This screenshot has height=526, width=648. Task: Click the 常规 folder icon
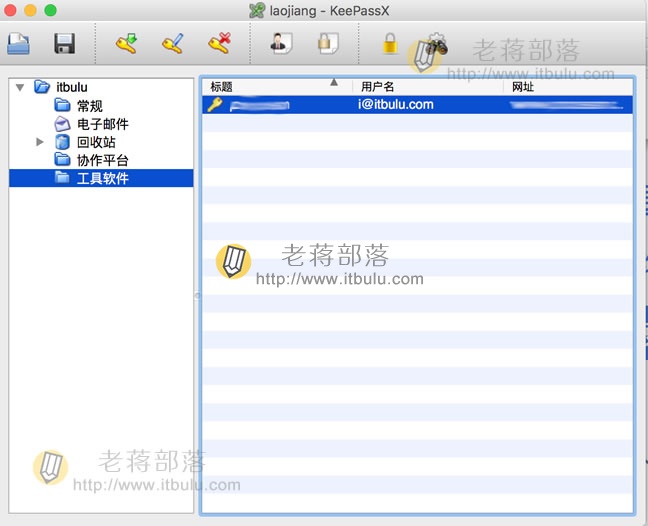tap(62, 105)
